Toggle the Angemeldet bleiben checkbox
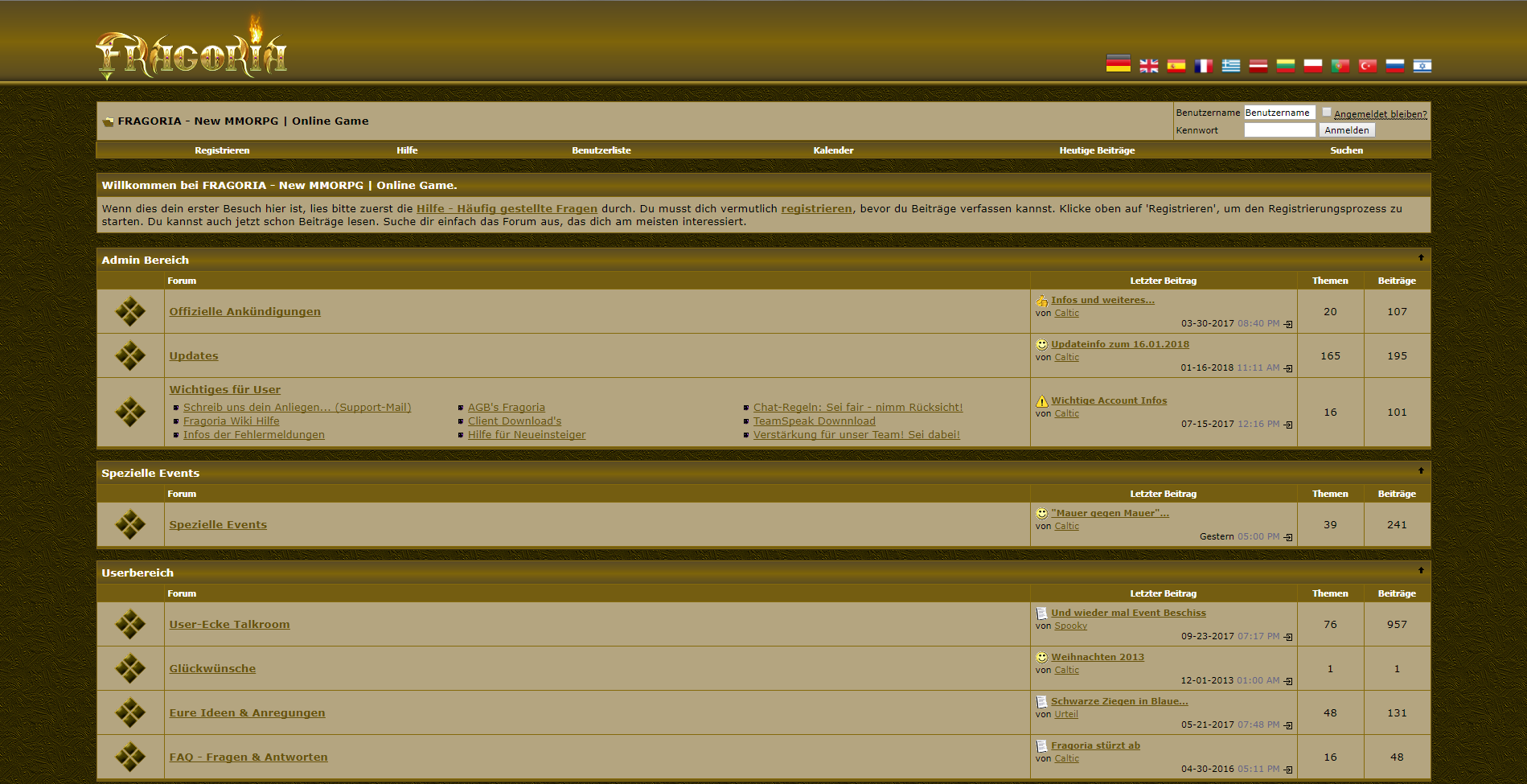 coord(1327,113)
